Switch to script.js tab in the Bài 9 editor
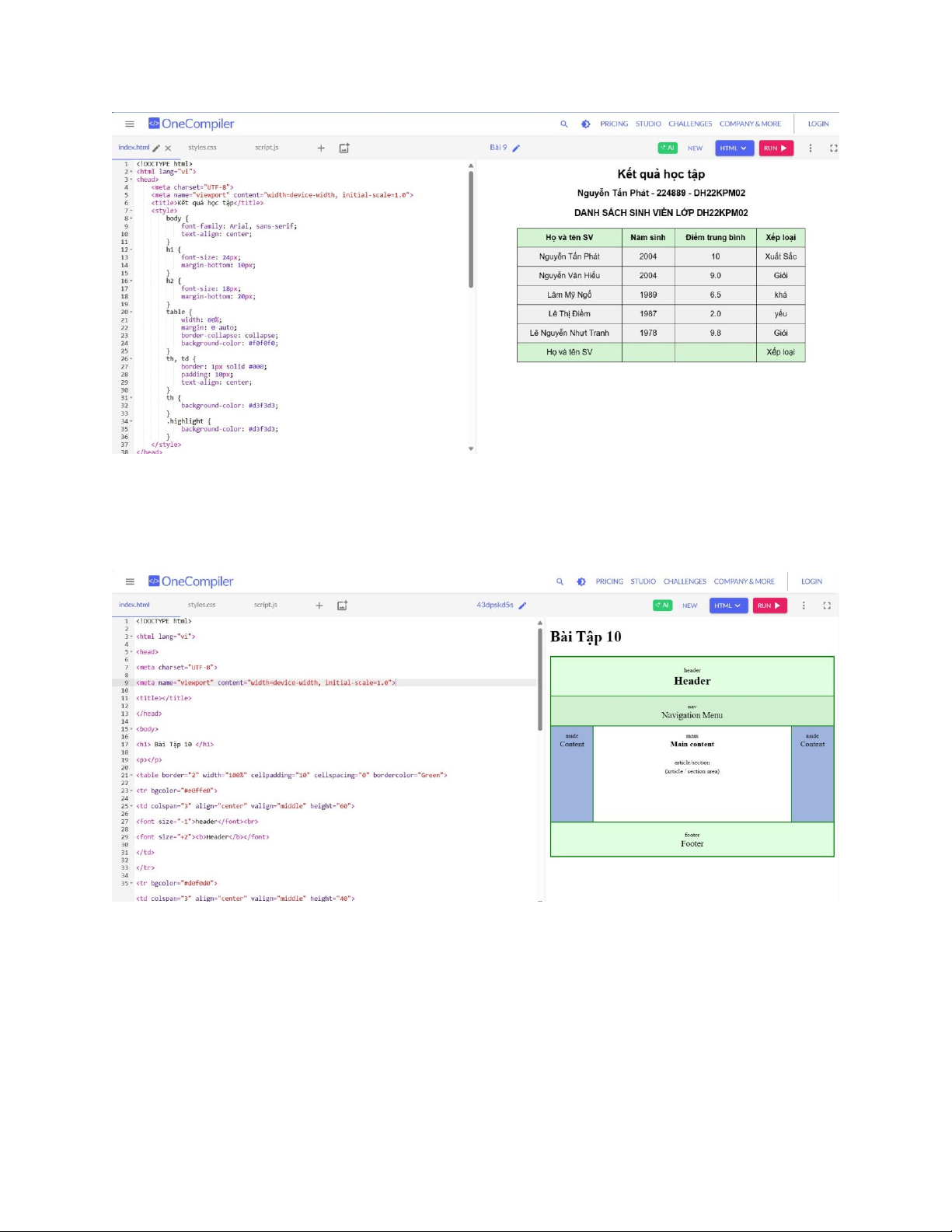952x1232 pixels. tap(267, 148)
